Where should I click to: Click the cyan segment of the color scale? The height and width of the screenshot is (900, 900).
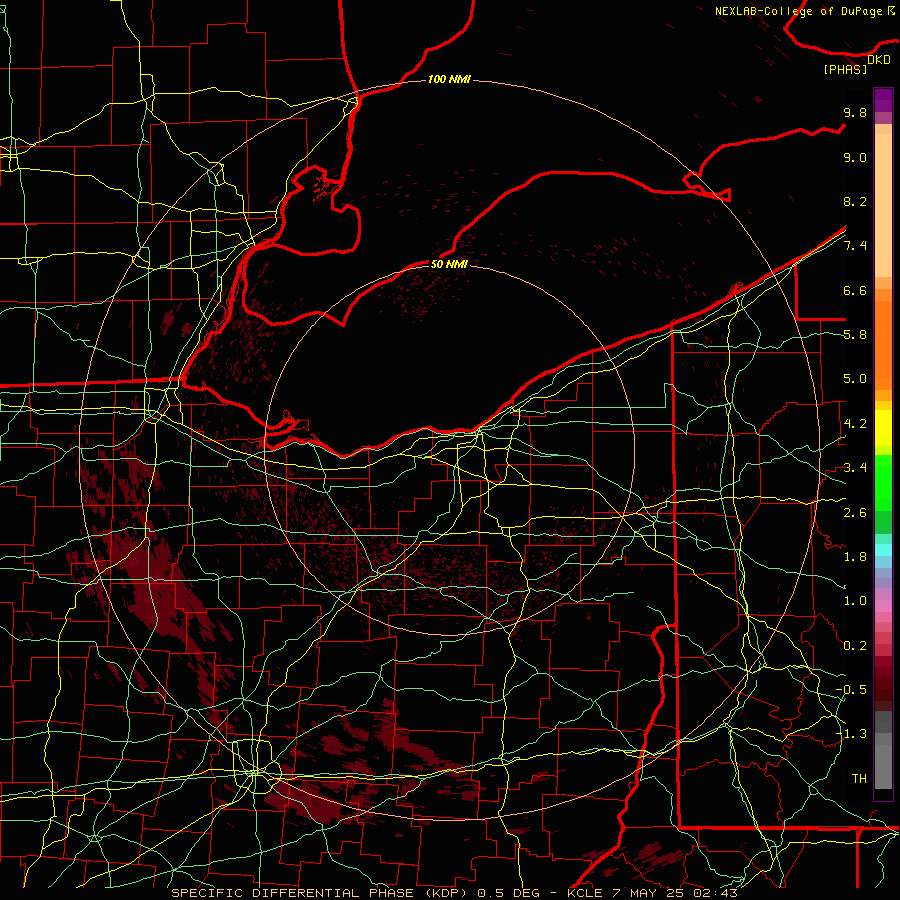click(883, 550)
